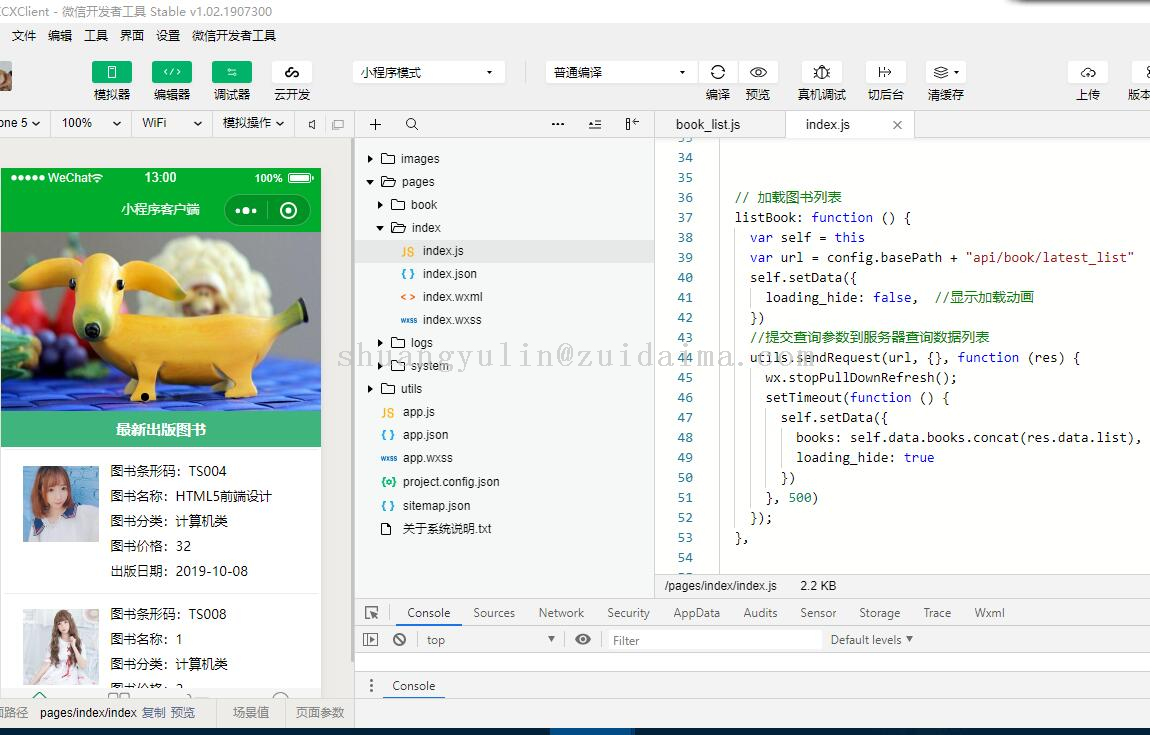
Task: Open the 小程序模式 mode dropdown
Action: pyautogui.click(x=428, y=72)
